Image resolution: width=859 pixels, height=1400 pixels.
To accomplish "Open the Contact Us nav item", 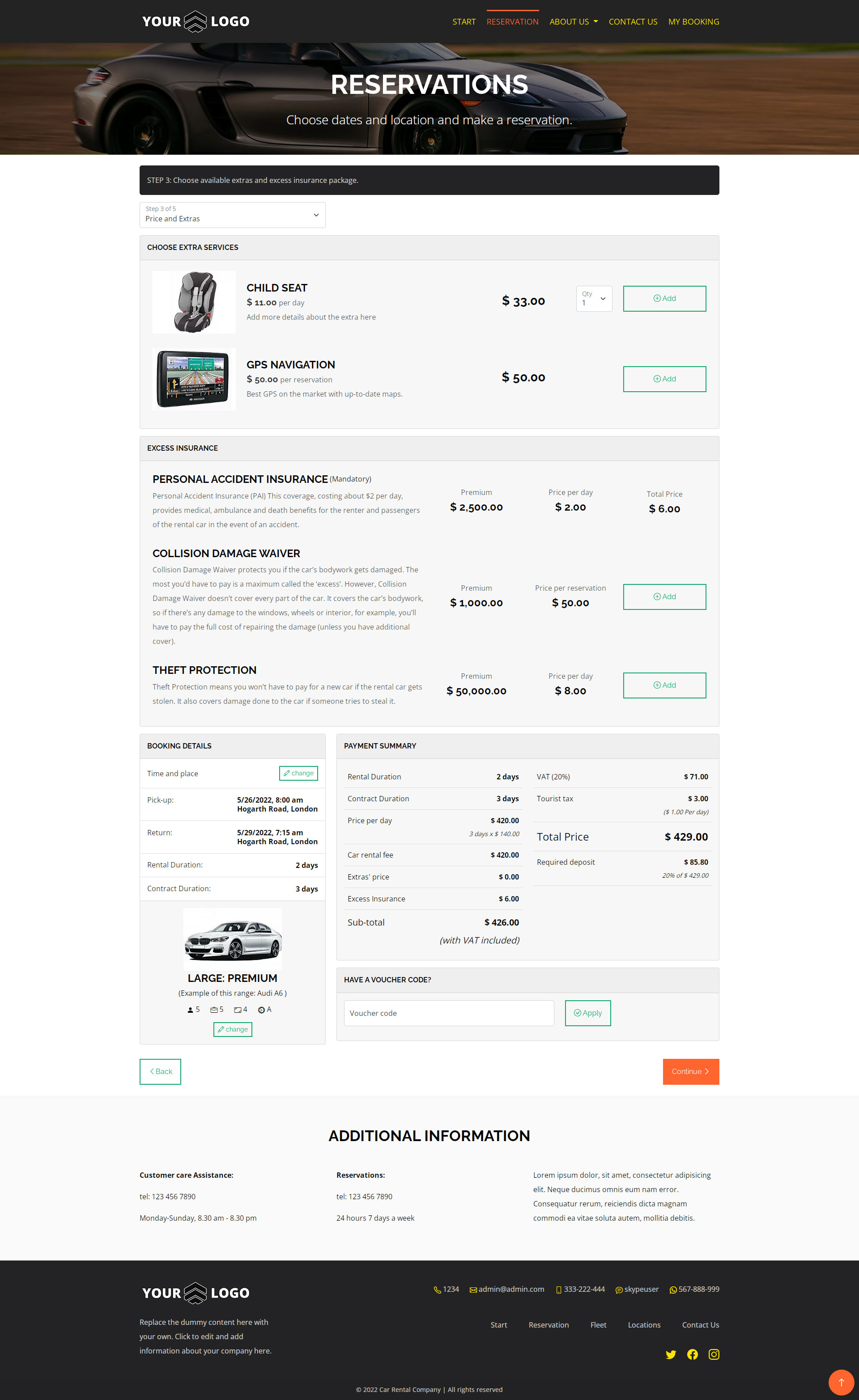I will click(x=633, y=21).
